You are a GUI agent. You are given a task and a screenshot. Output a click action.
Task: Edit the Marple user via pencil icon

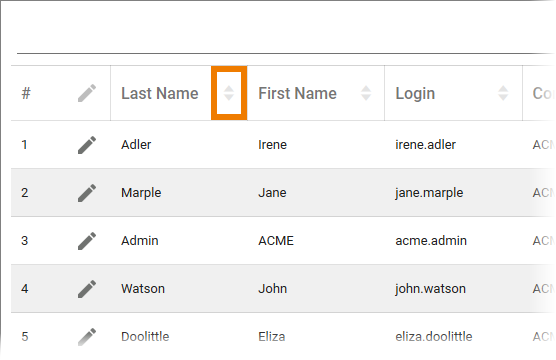pos(87,193)
